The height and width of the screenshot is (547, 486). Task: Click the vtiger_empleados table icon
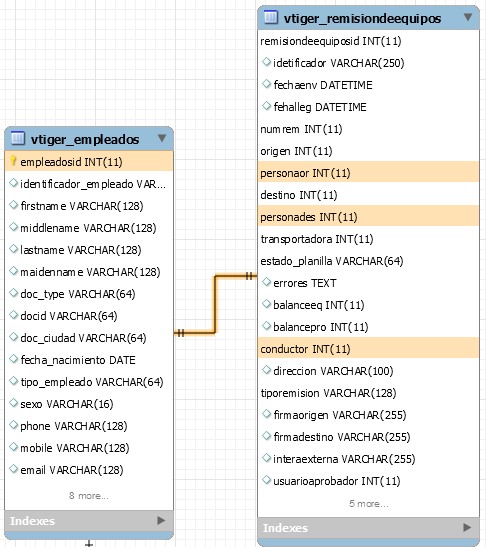click(17, 138)
